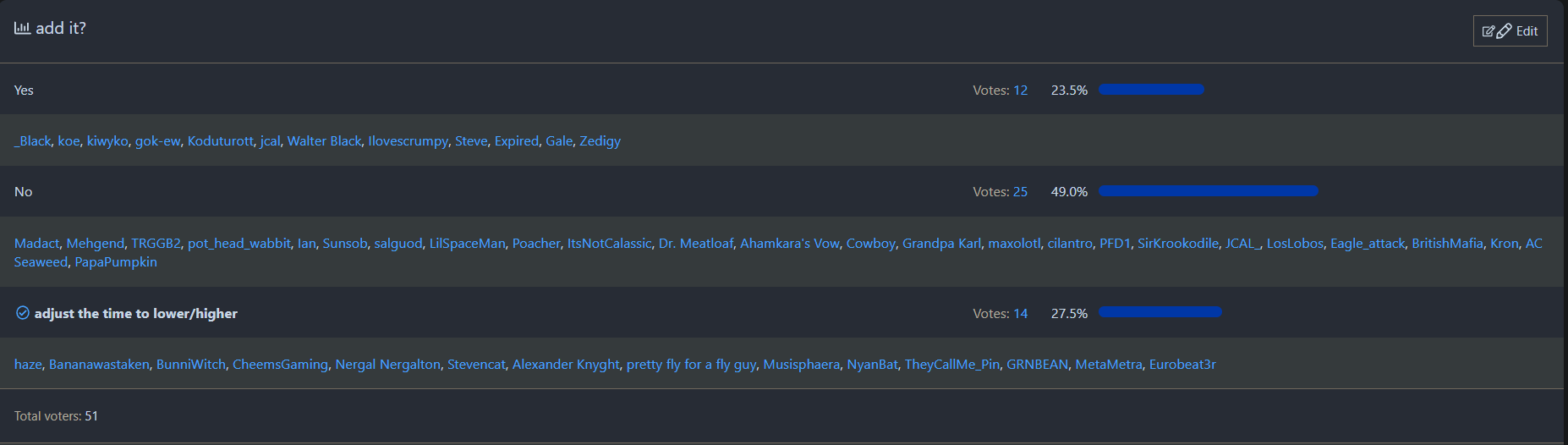
Task: Open Eurobeat3r's profile link
Action: [1181, 365]
